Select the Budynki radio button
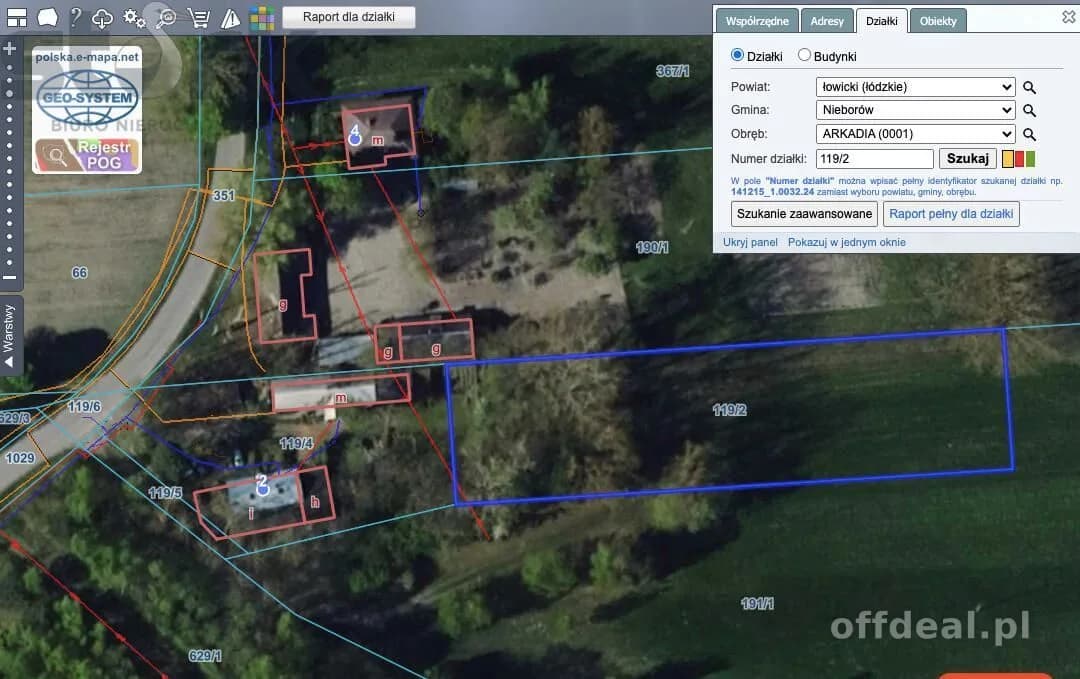The image size is (1080, 679). click(804, 55)
